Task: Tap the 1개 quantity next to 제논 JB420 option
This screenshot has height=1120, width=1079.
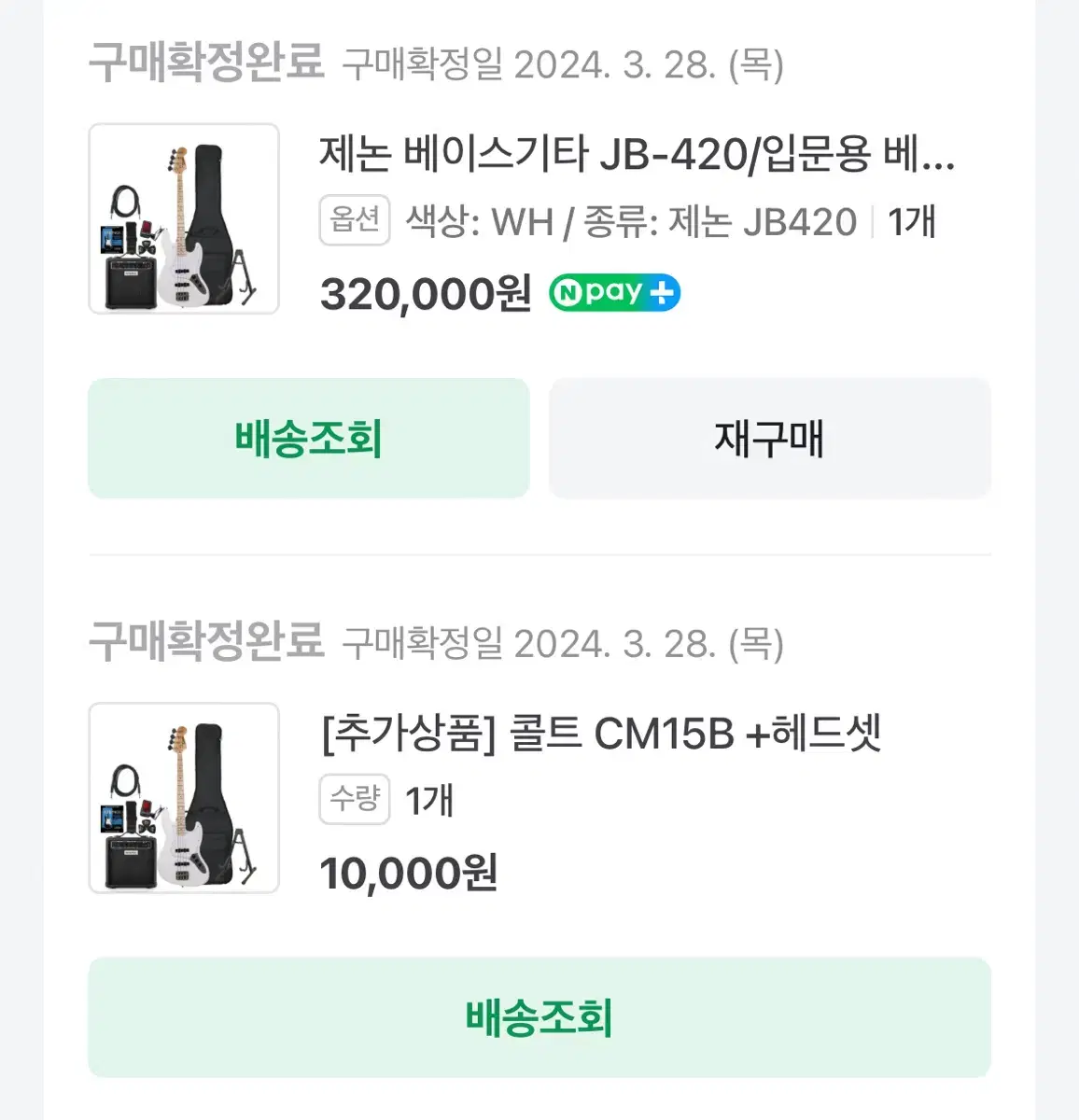Action: [911, 222]
